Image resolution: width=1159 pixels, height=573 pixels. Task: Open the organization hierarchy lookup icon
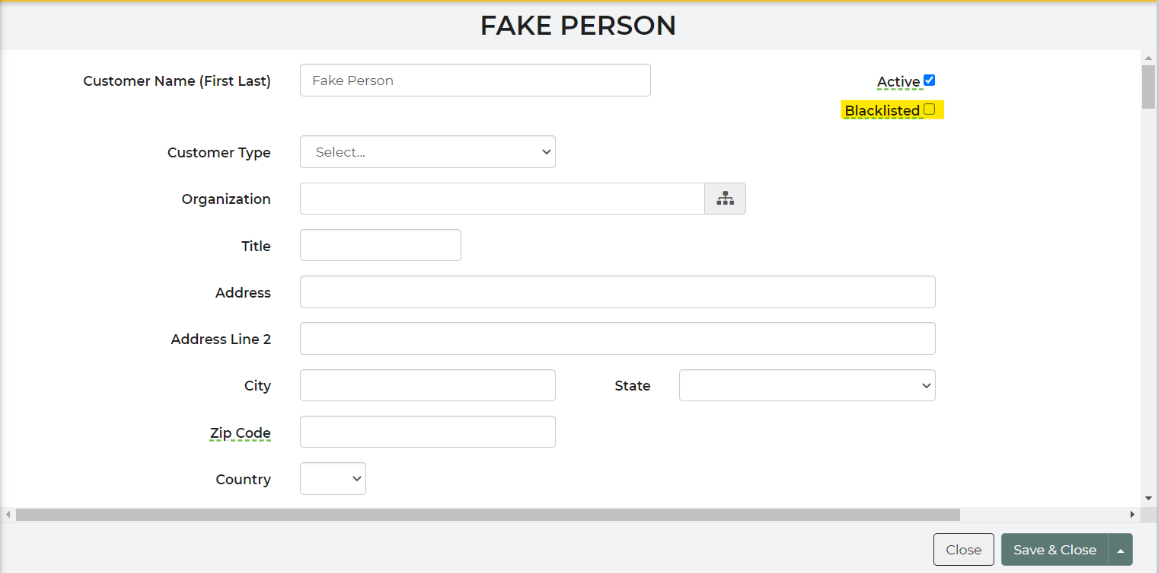[x=725, y=199]
